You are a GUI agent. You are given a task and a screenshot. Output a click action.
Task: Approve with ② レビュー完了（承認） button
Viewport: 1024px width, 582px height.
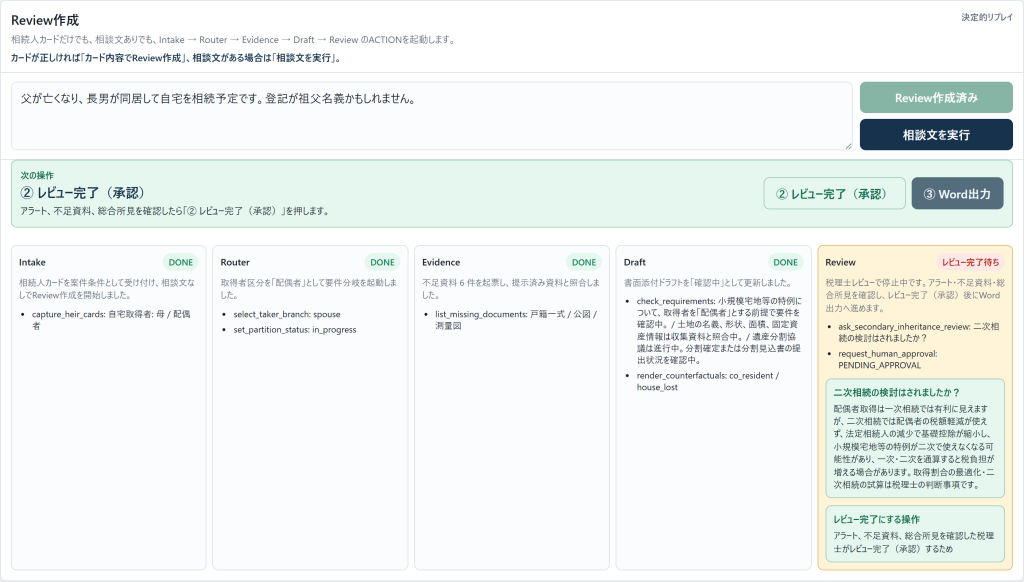click(835, 194)
